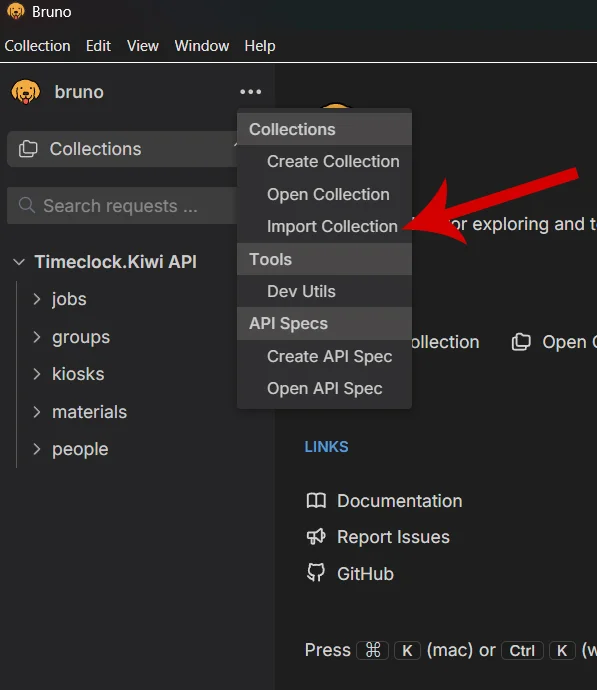Click the ⌘ key hint badge
Screen dimensions: 597x690
pos(373,650)
